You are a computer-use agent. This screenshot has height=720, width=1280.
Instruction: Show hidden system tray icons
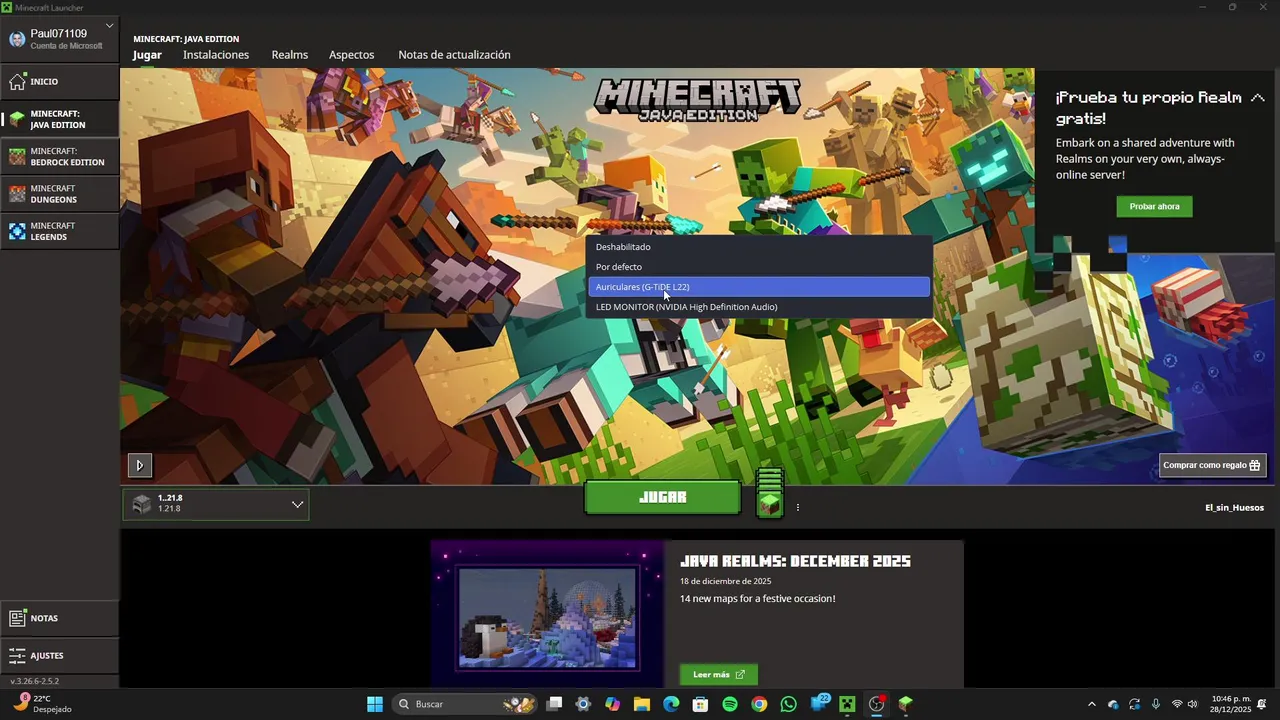pos(1092,704)
